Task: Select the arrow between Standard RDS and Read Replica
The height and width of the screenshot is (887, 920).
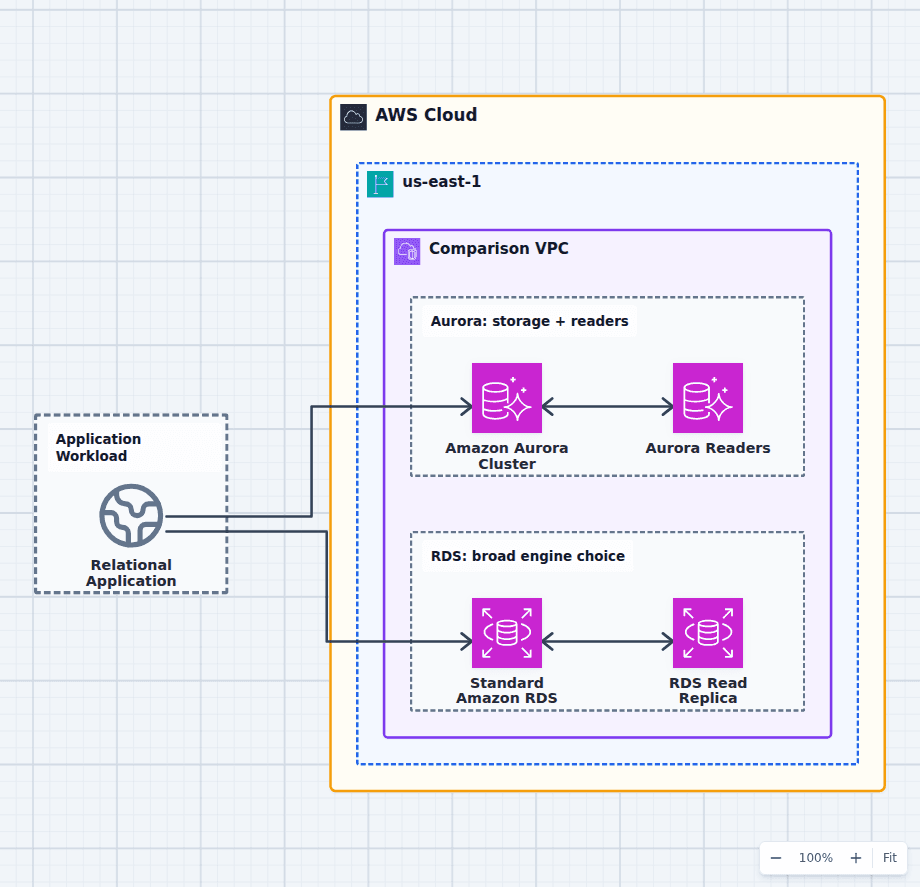Action: click(607, 642)
